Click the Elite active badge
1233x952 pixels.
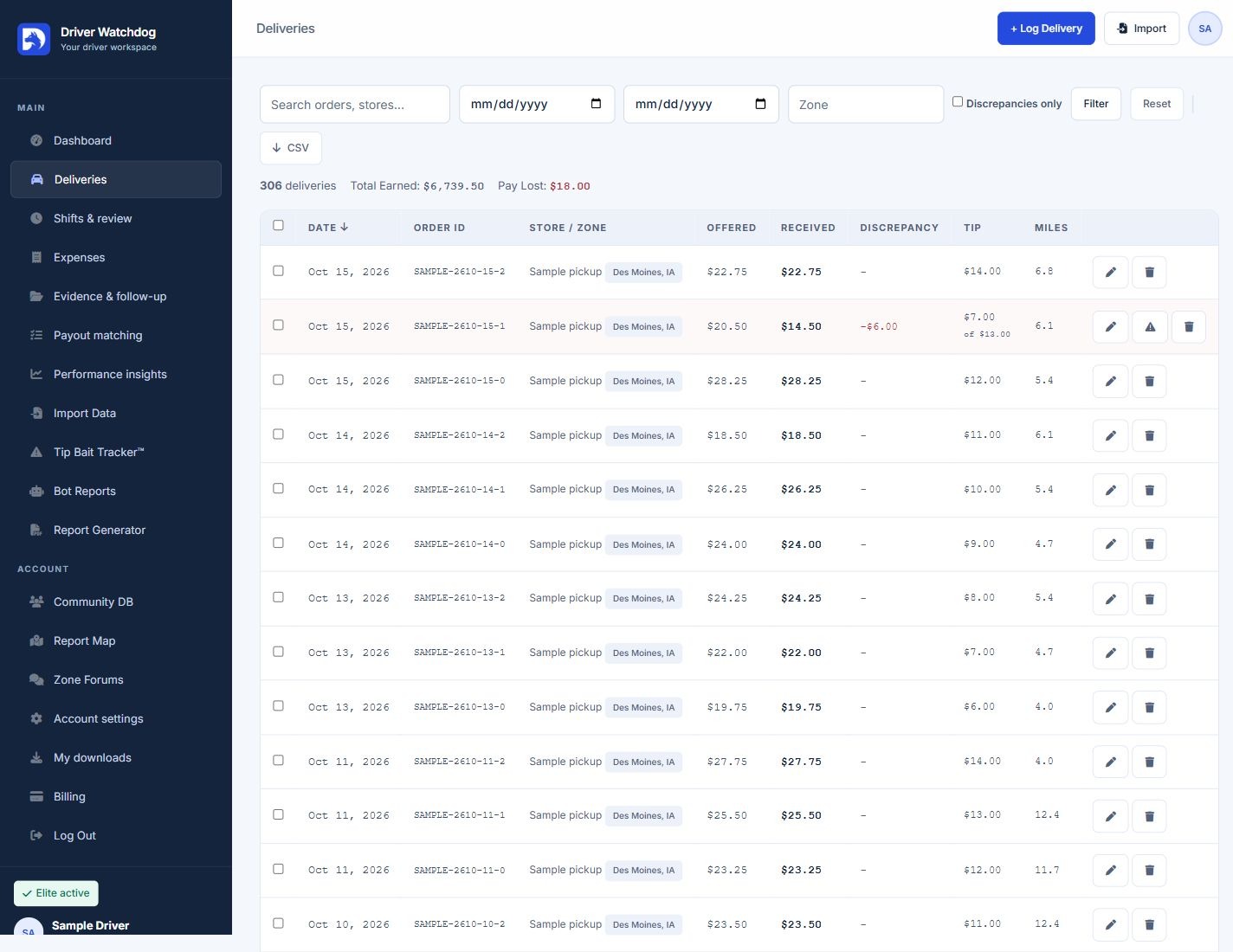[x=56, y=893]
